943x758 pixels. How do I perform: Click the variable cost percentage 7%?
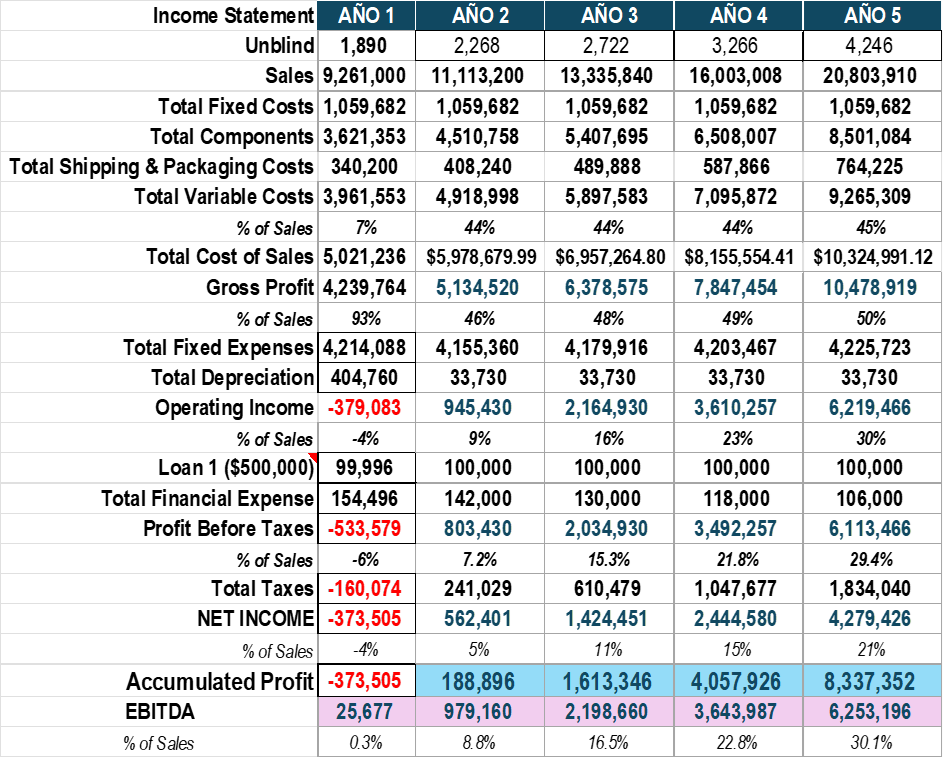click(366, 227)
